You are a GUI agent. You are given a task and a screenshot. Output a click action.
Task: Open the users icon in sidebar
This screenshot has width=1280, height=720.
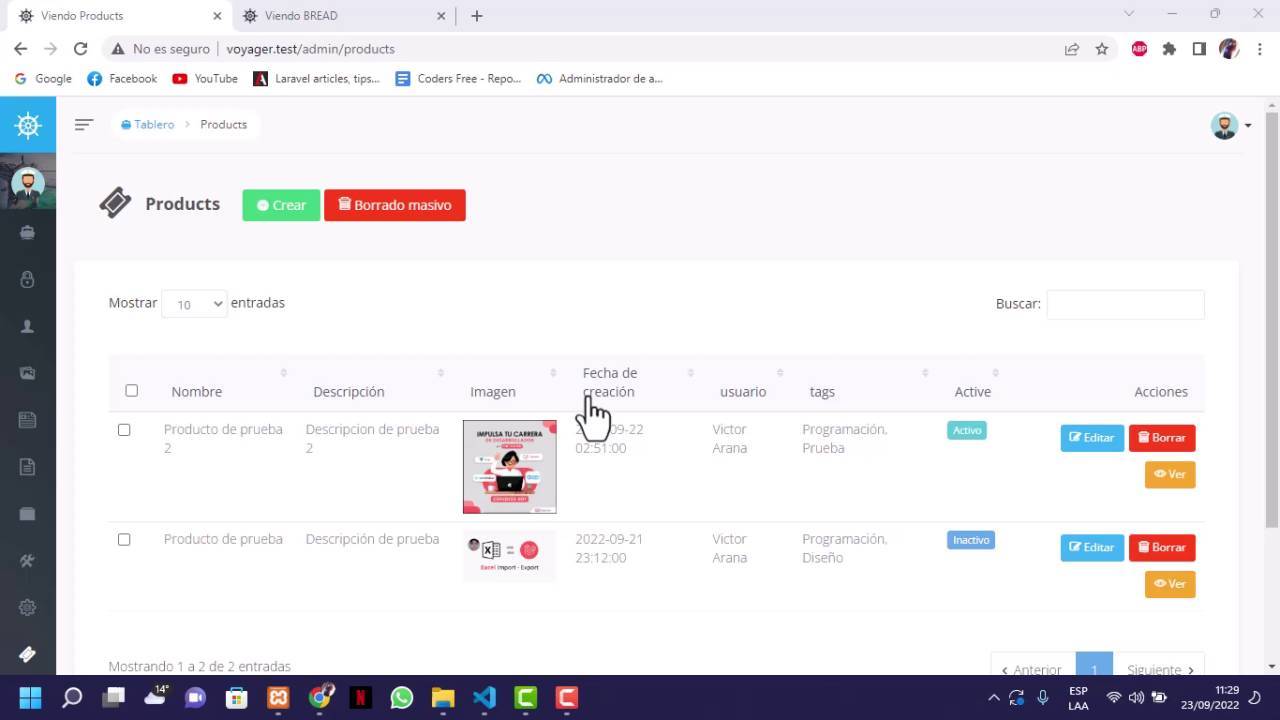tap(28, 326)
